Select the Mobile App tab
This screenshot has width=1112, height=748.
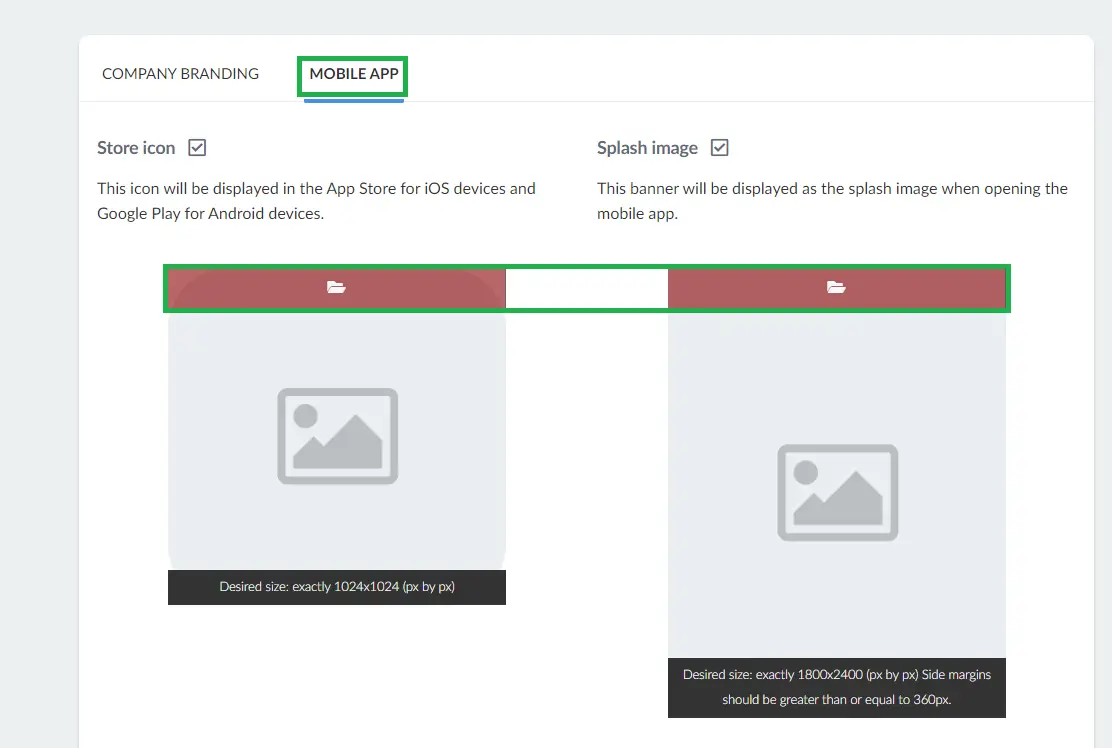pos(353,74)
